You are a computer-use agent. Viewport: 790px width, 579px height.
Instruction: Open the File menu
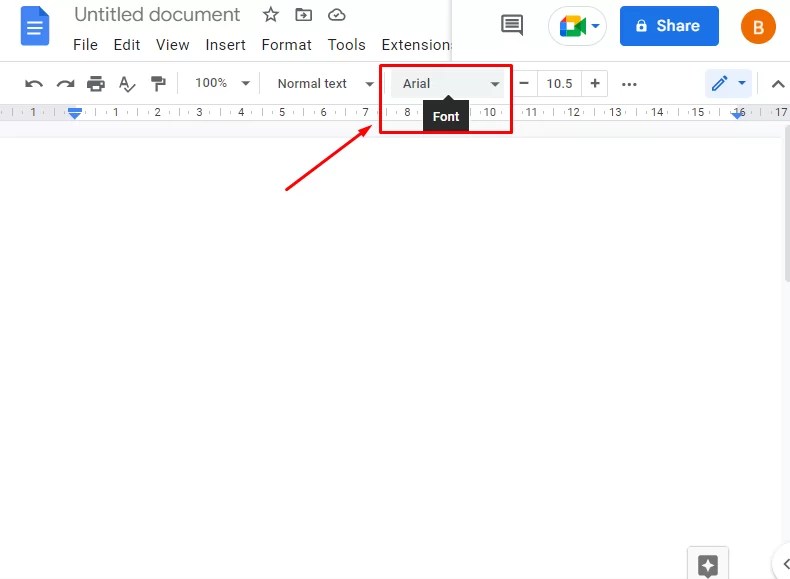85,45
